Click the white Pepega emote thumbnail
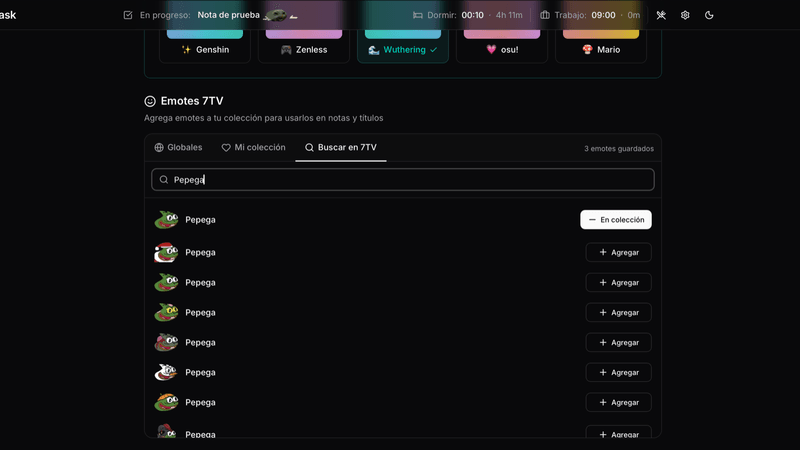800x450 pixels. tap(166, 372)
